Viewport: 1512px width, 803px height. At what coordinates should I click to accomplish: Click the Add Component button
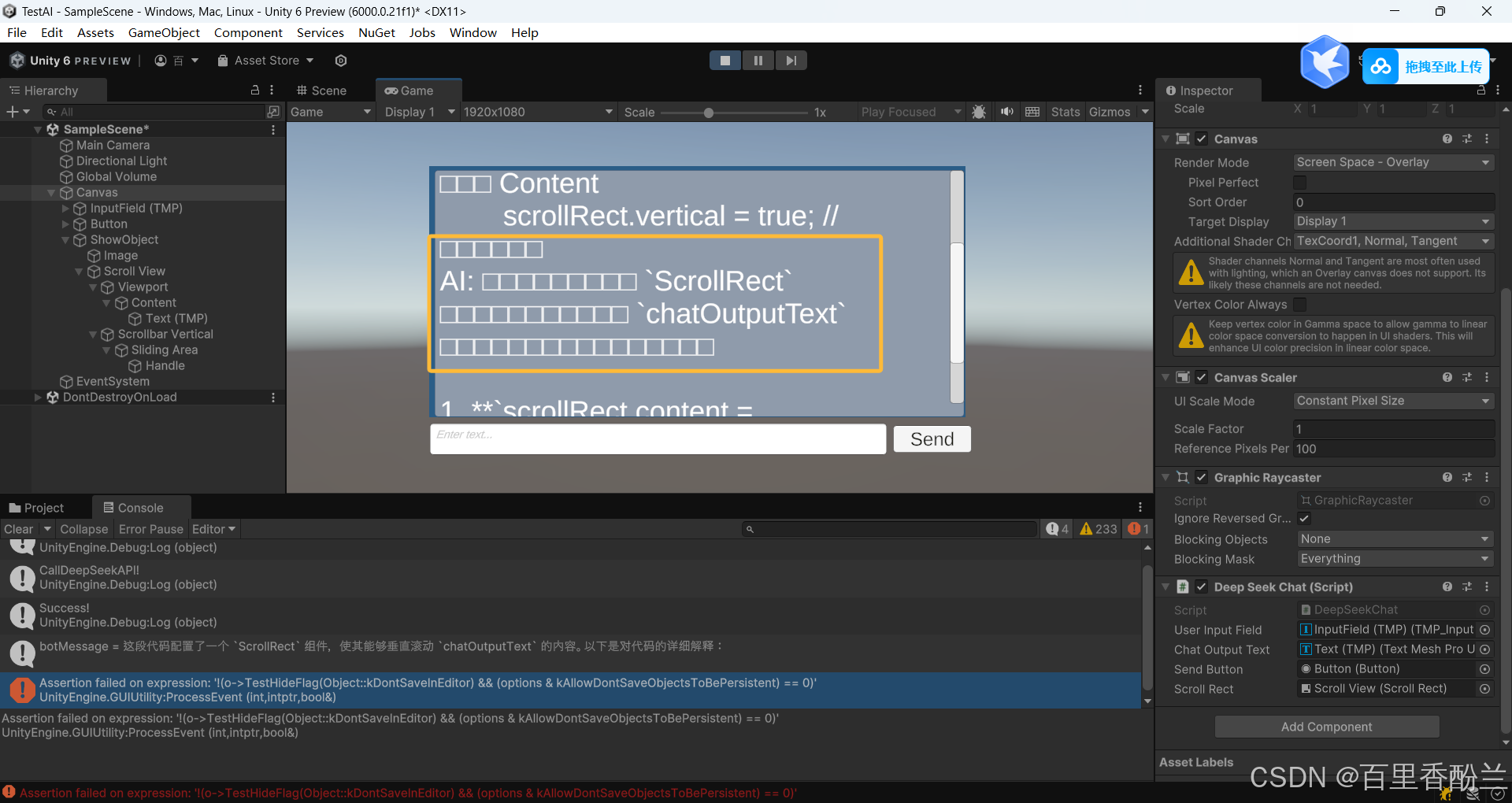[1326, 727]
